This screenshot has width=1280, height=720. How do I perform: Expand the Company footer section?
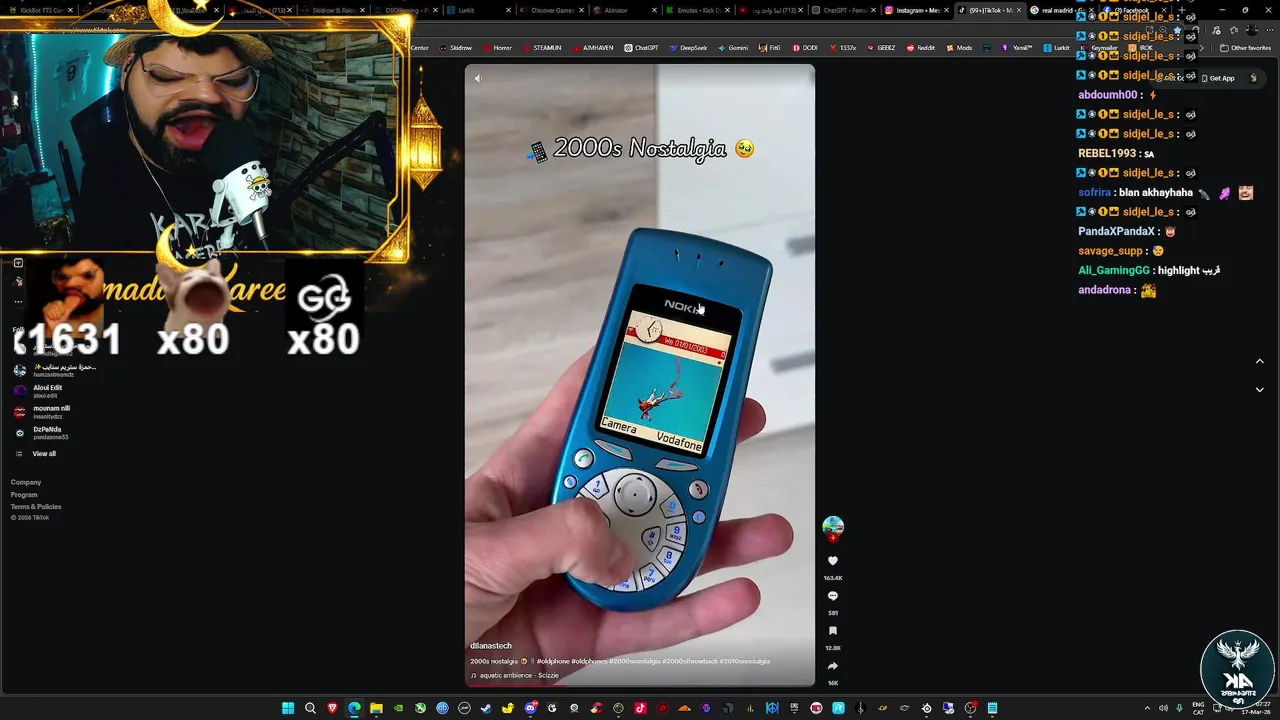click(26, 482)
